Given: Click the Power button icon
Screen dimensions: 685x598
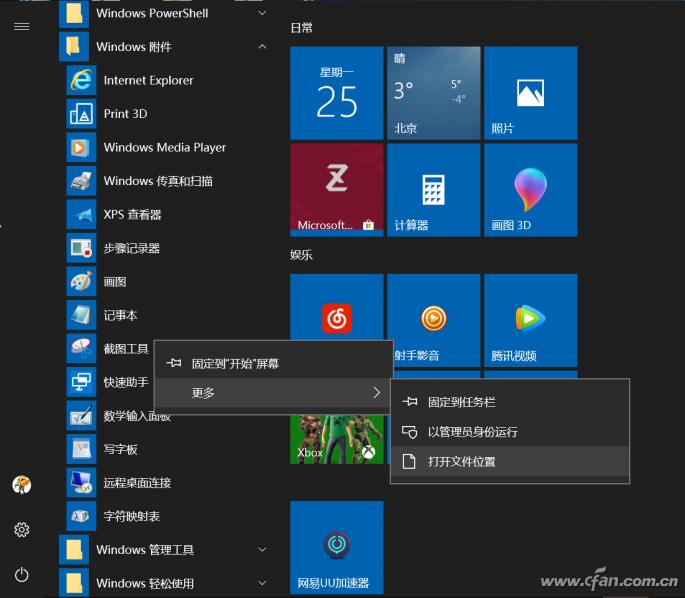Looking at the screenshot, I should [x=21, y=574].
